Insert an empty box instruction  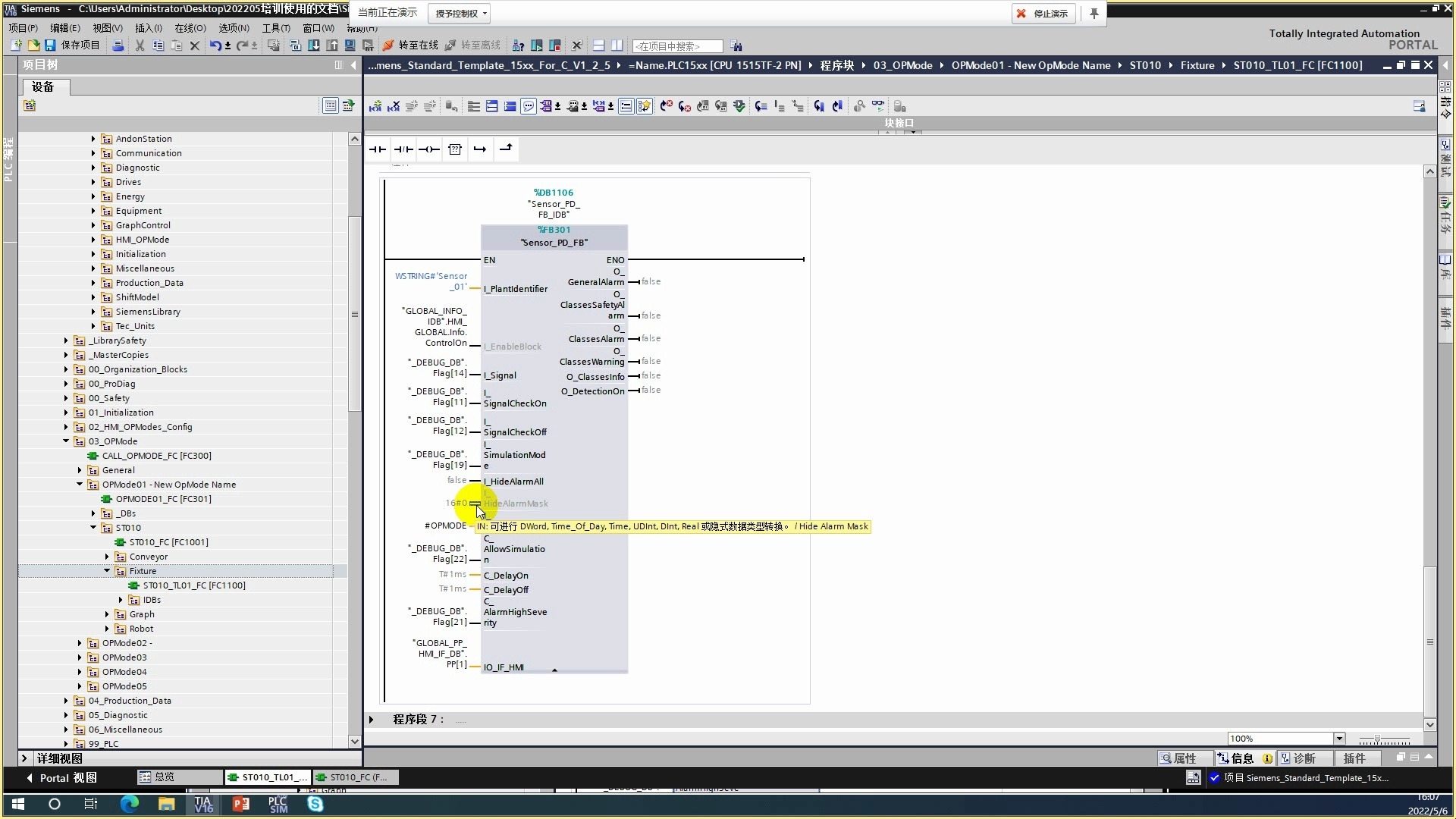point(455,149)
